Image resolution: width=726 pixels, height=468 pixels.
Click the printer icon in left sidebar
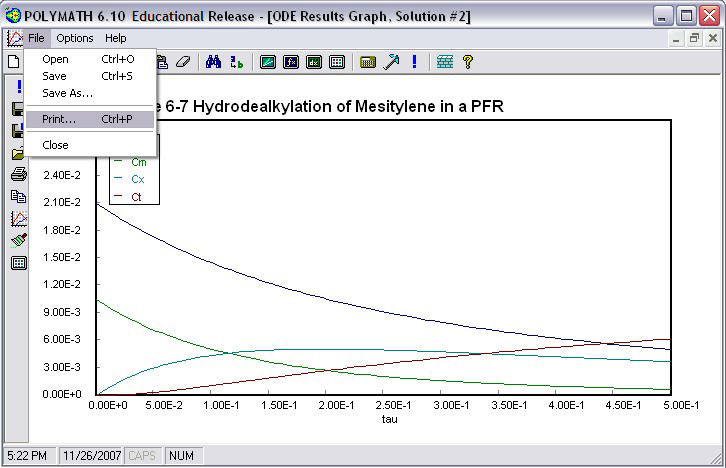click(x=18, y=175)
